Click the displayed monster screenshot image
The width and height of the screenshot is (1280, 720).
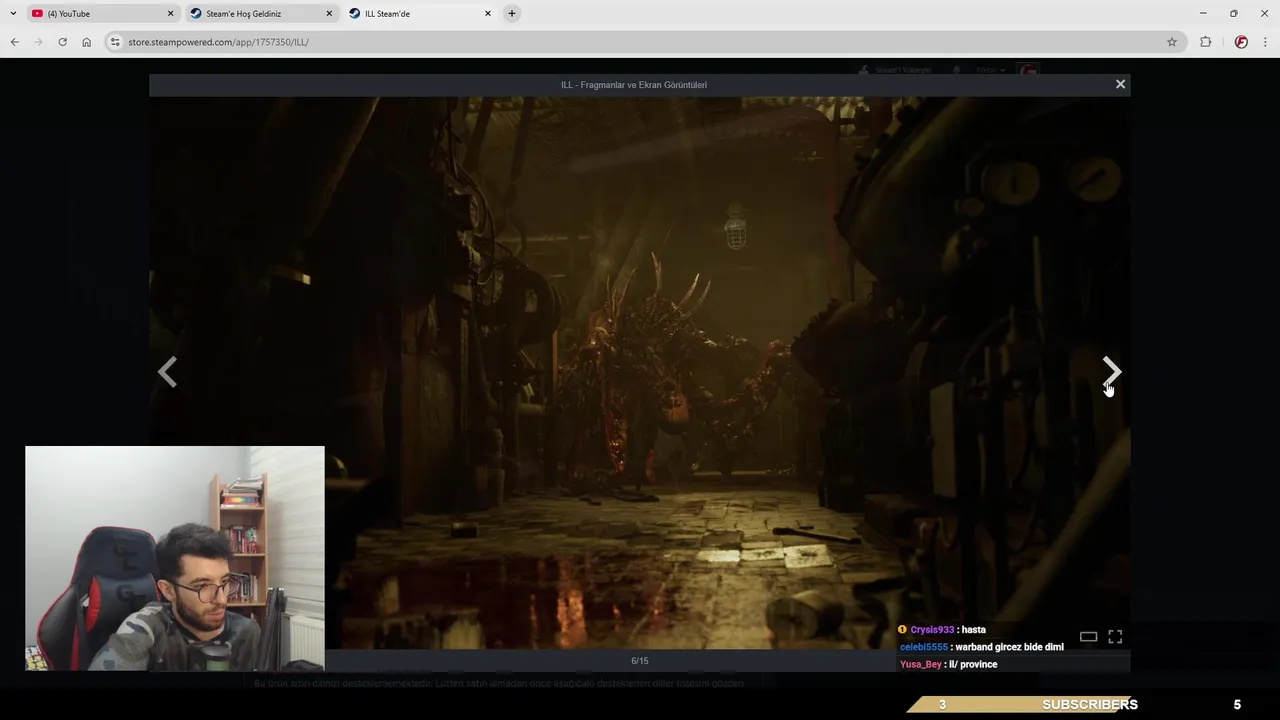(x=640, y=373)
